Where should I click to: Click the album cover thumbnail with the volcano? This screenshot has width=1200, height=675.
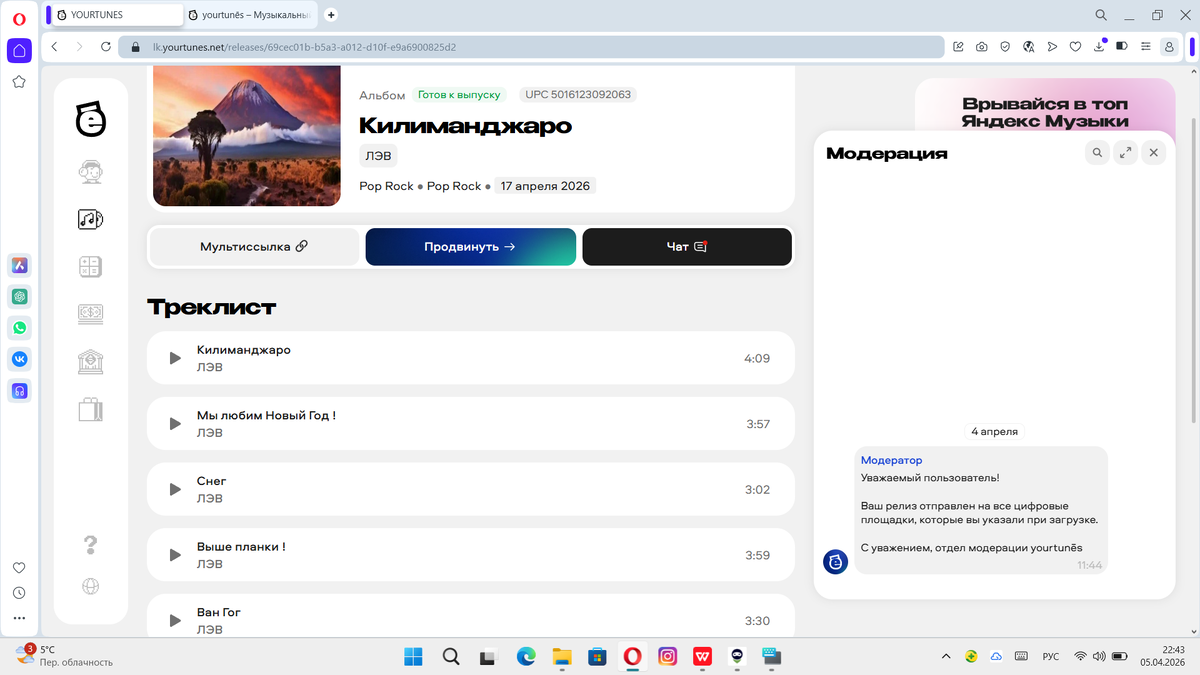click(246, 136)
